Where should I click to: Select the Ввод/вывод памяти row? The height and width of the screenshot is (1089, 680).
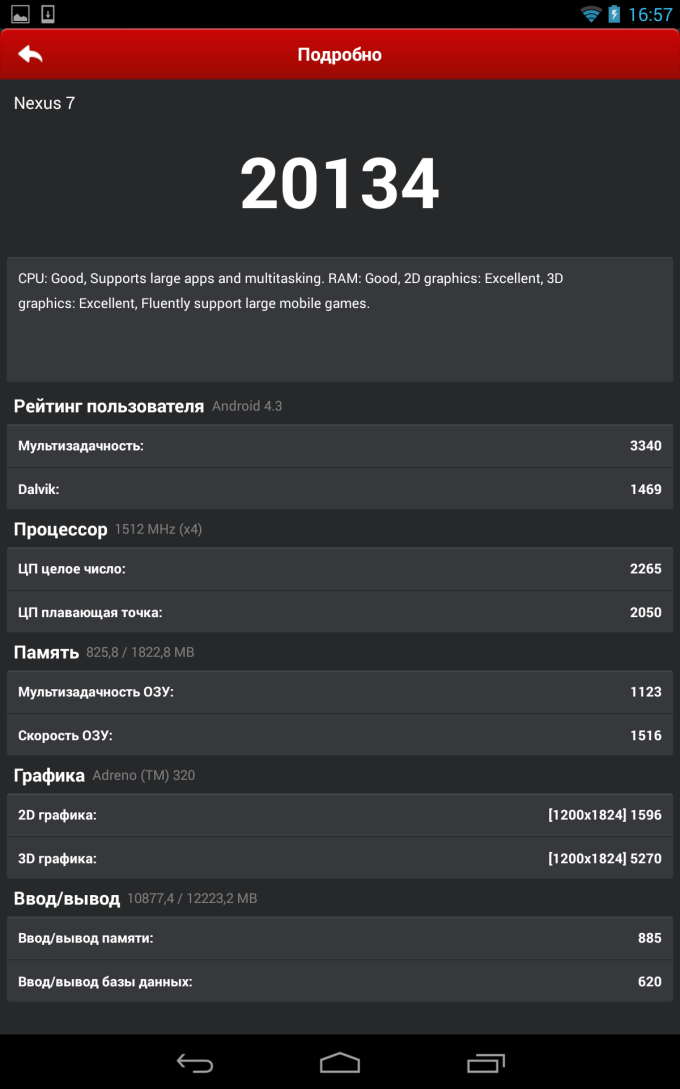pos(340,938)
